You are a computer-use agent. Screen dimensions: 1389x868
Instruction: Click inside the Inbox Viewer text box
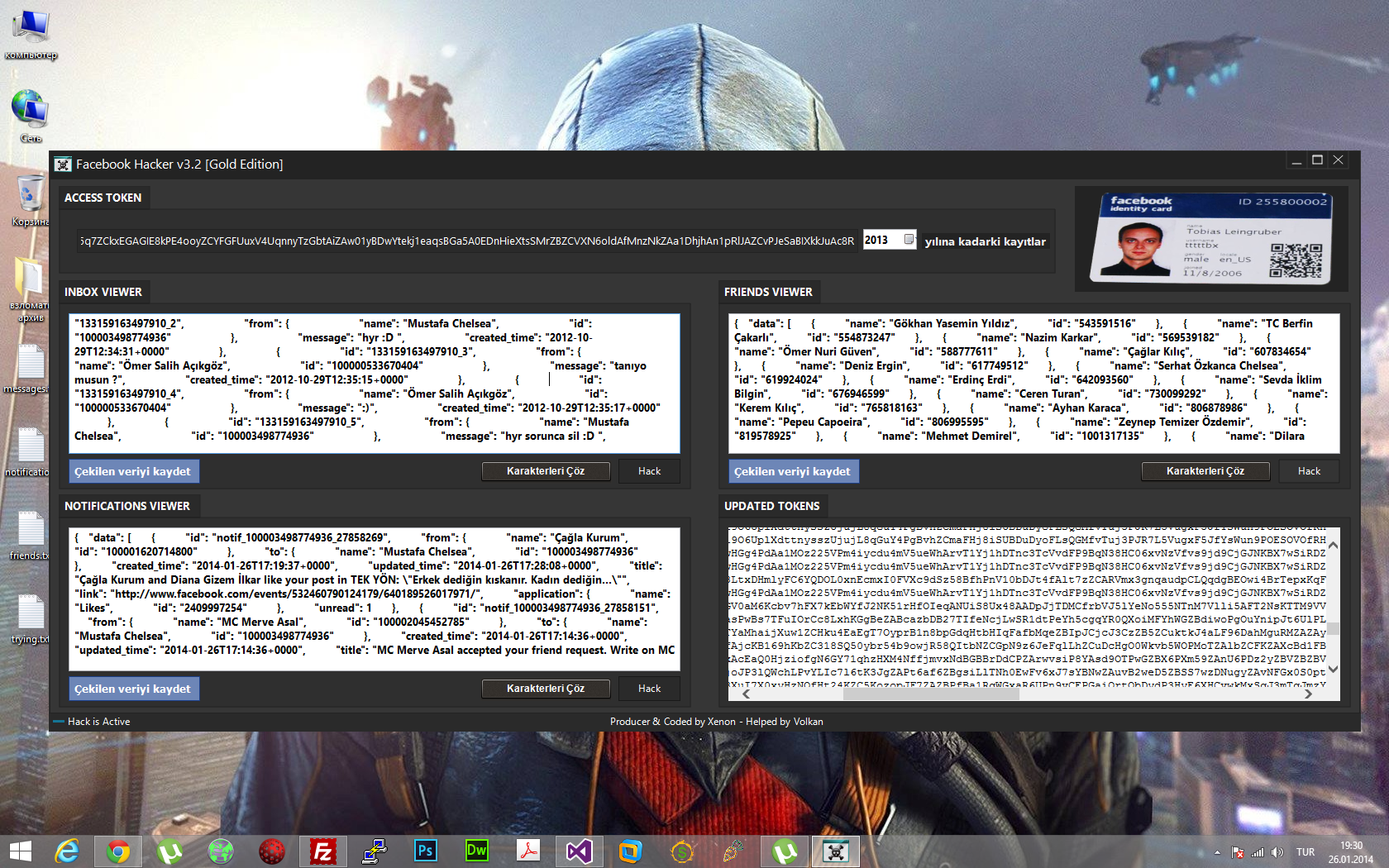pyautogui.click(x=375, y=383)
